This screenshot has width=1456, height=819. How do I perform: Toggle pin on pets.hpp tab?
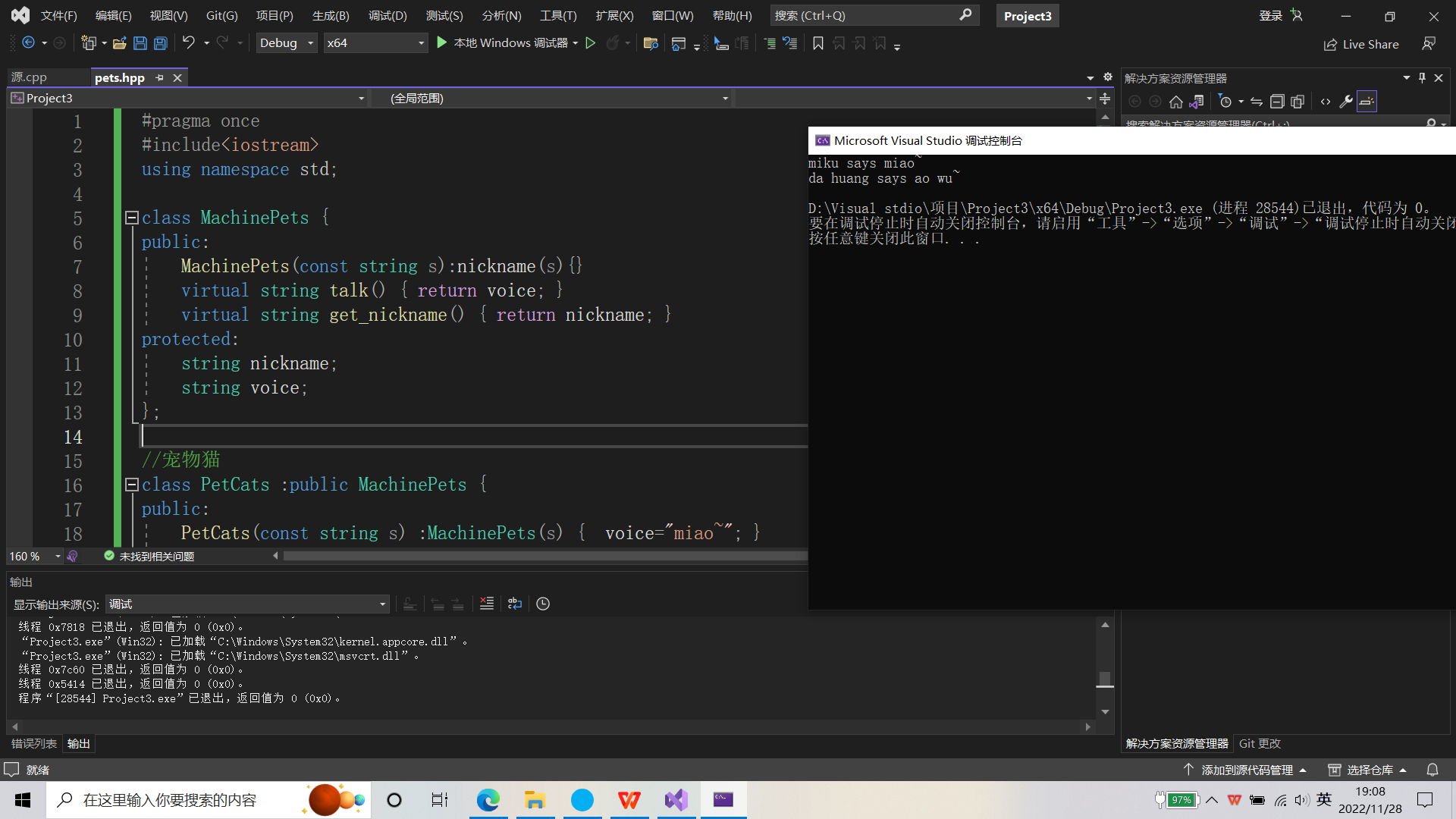(x=159, y=77)
